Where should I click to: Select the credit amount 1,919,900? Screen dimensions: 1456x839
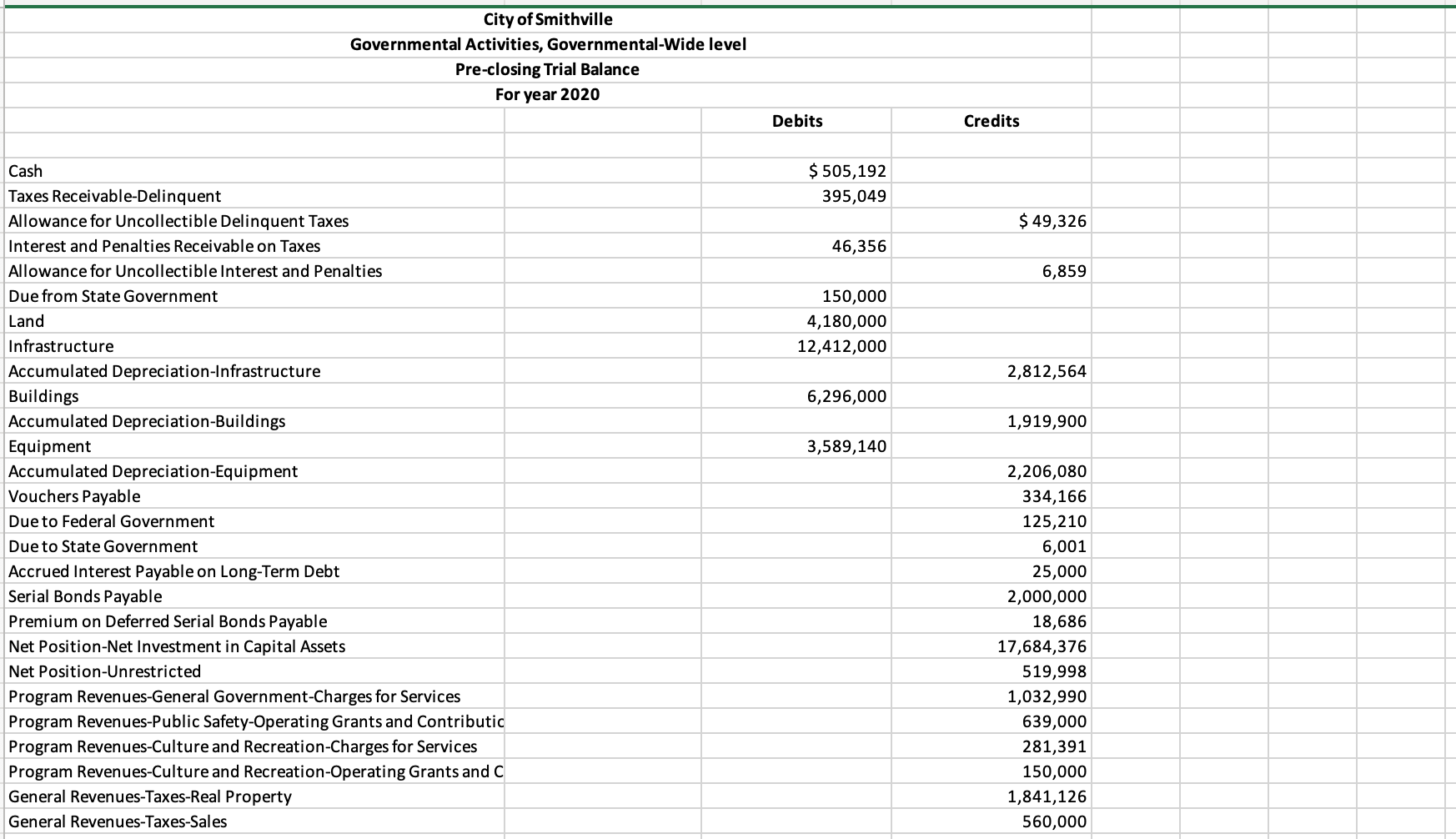(x=1047, y=421)
